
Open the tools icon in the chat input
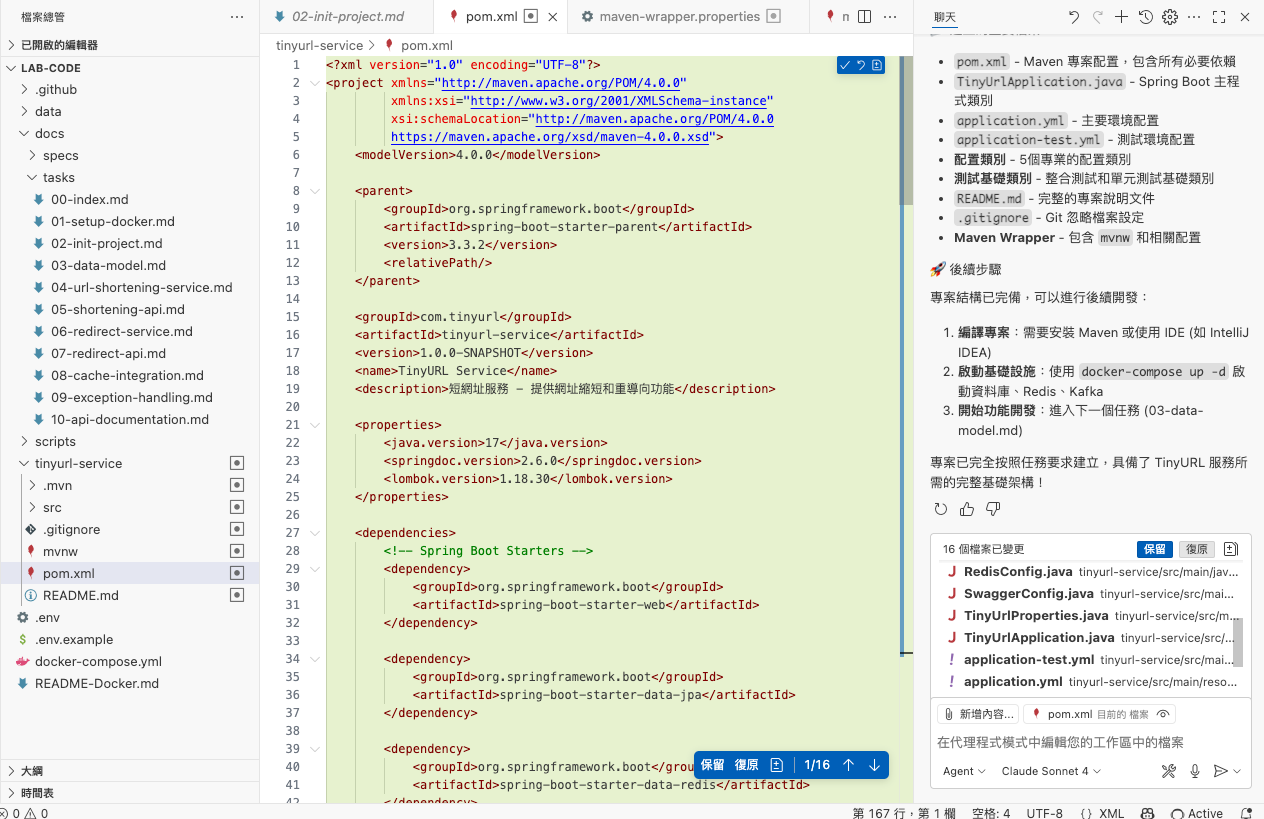coord(1168,771)
